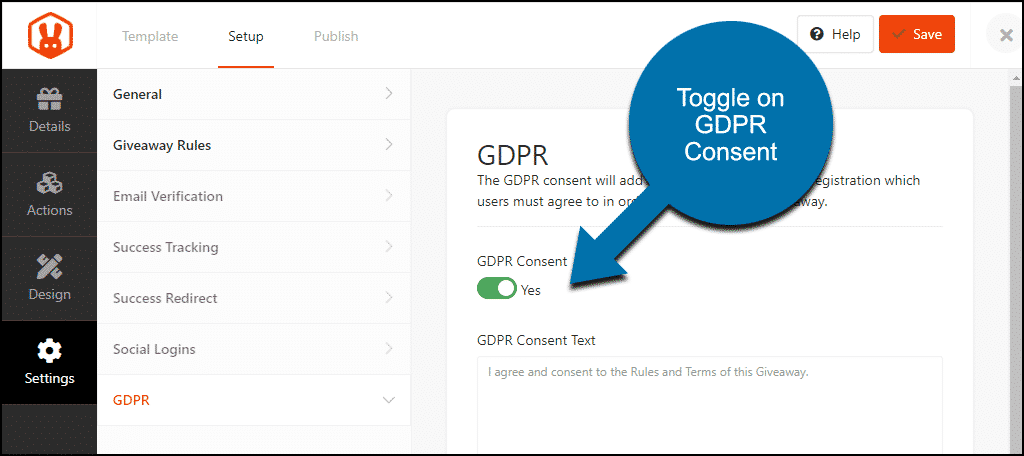The height and width of the screenshot is (456, 1024).
Task: Click the Help question mark icon
Action: click(816, 35)
